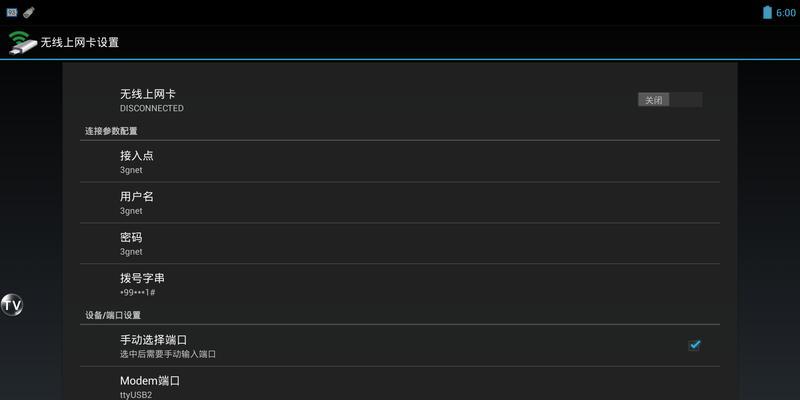Select the 连接参数配置 section header
Image resolution: width=800 pixels, height=400 pixels.
click(x=111, y=131)
